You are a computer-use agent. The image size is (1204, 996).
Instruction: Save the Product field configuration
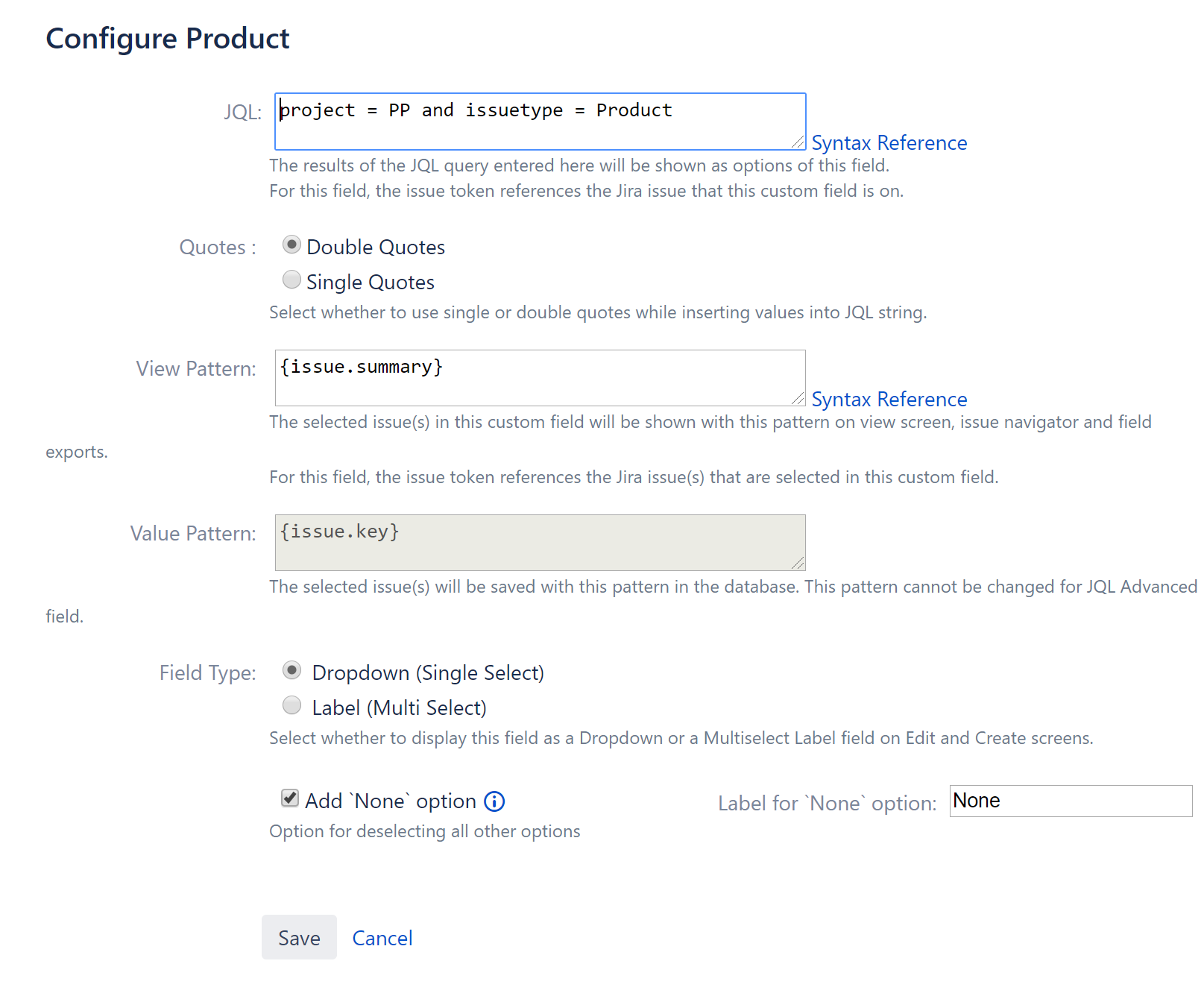(298, 938)
